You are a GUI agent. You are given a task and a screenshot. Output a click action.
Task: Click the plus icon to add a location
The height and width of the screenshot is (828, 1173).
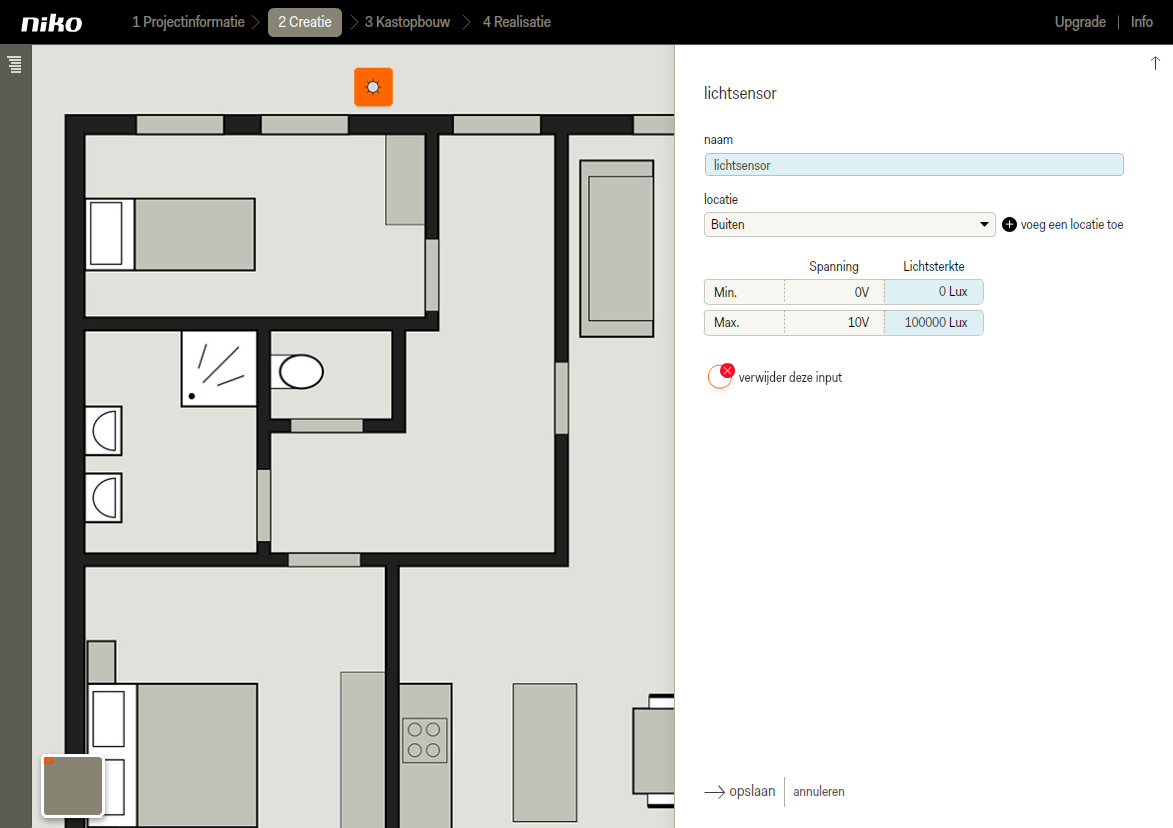click(x=1009, y=224)
